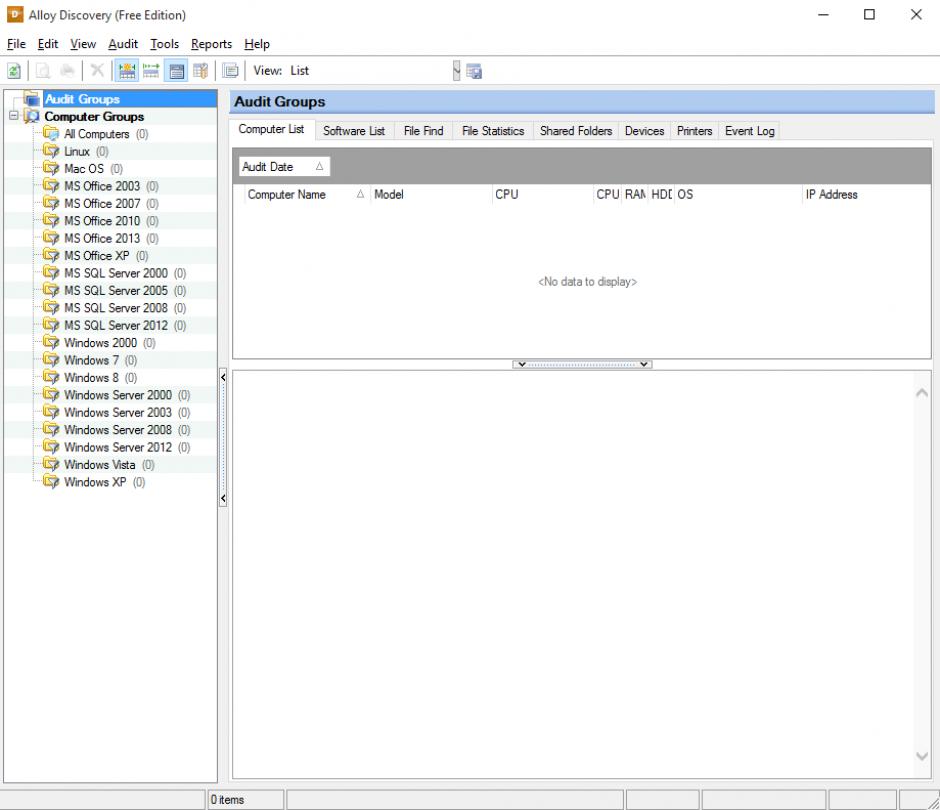Select Audit Groups in the tree
Image resolution: width=940 pixels, height=810 pixels.
82,99
